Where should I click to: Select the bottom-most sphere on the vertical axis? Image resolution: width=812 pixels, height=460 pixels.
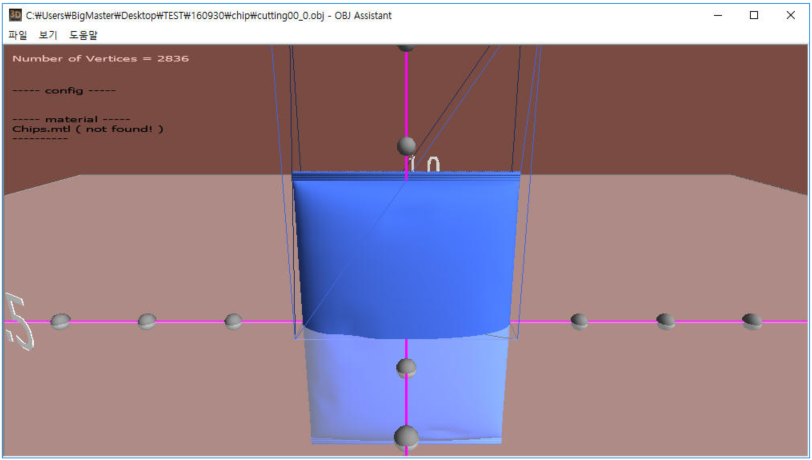[x=406, y=437]
